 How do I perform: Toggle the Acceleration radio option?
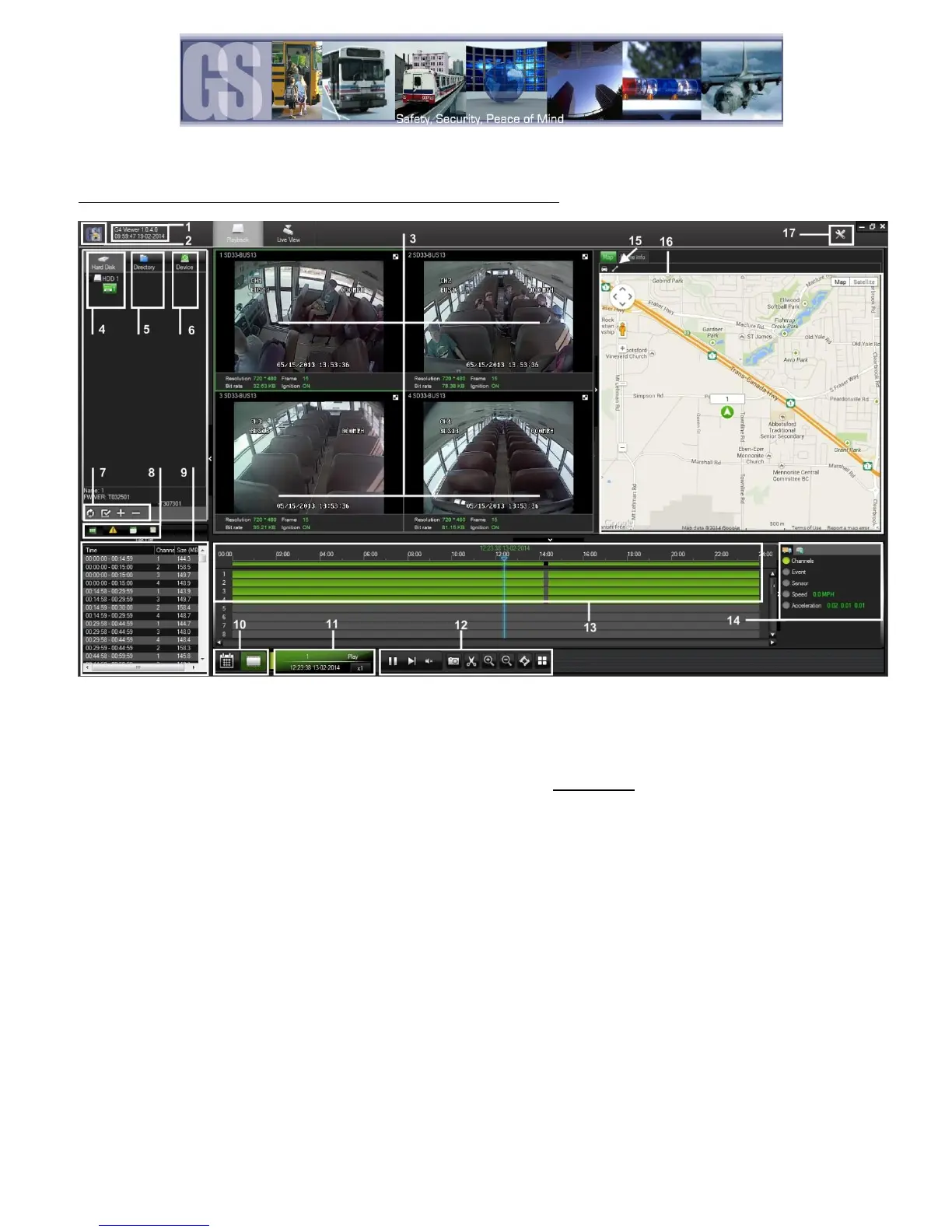786,605
